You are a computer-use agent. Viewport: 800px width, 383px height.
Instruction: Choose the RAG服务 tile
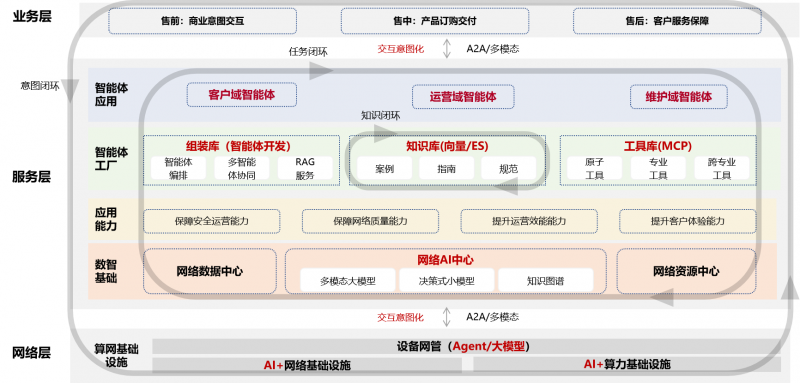pyautogui.click(x=305, y=168)
